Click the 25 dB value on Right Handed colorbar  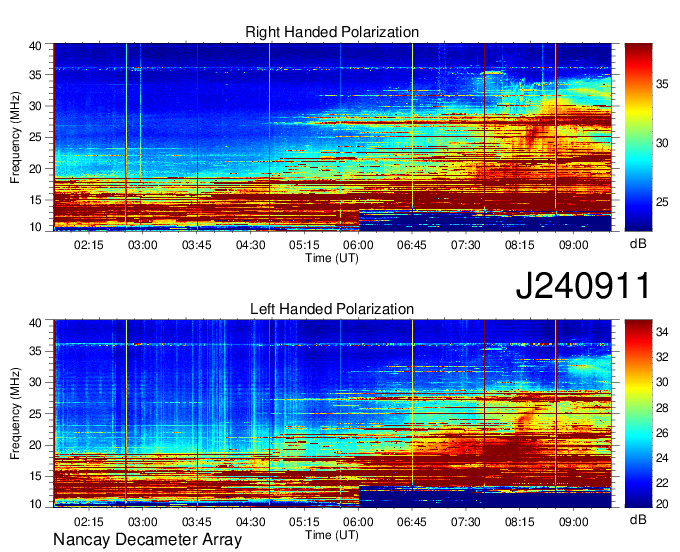pos(662,202)
